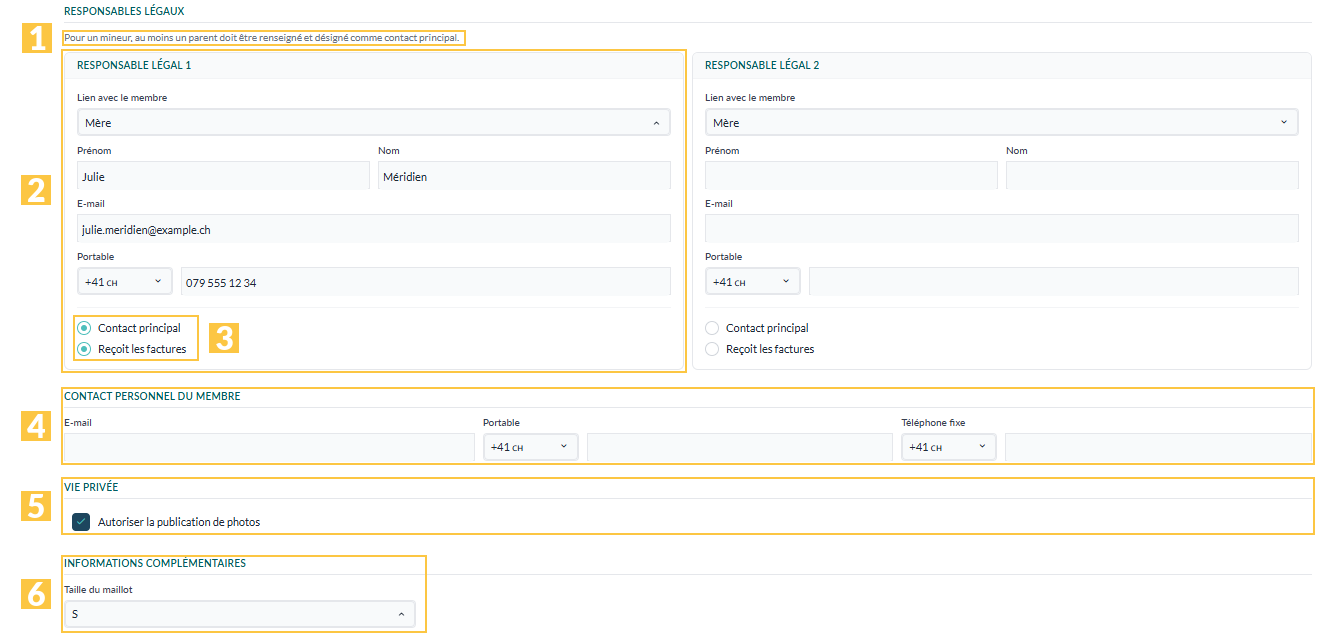1328x640 pixels.
Task: Focus the E-mail field with julie.meridien@example.ch
Action: coord(374,229)
